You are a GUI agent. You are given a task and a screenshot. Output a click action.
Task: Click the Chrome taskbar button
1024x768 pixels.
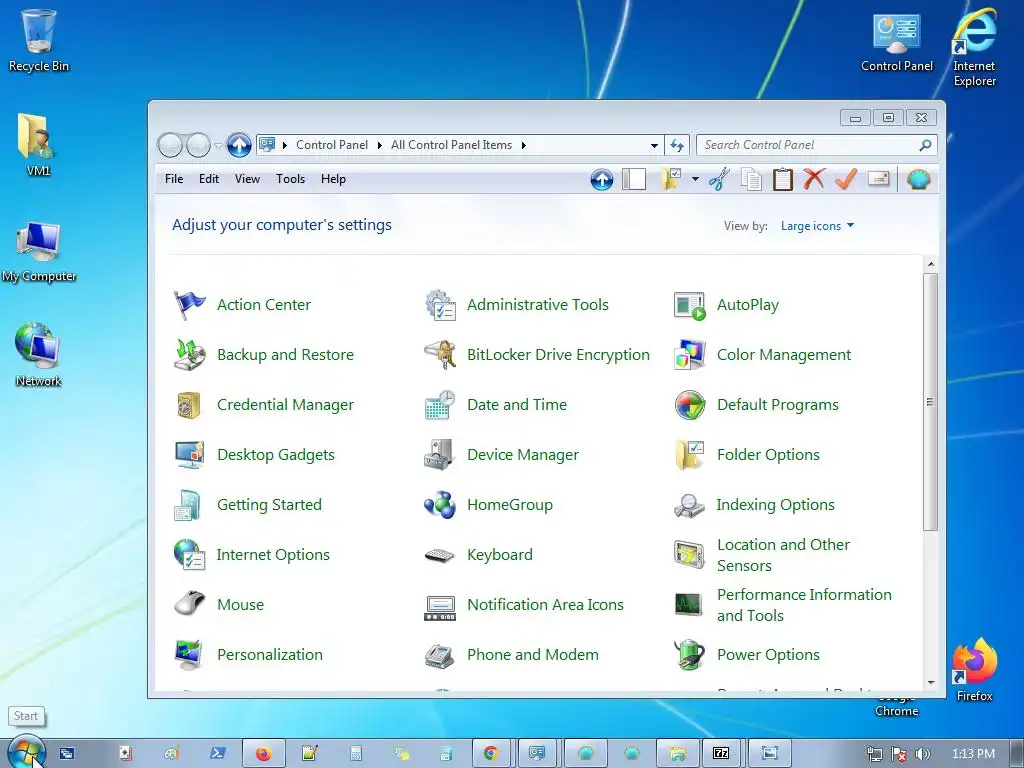[x=490, y=754]
